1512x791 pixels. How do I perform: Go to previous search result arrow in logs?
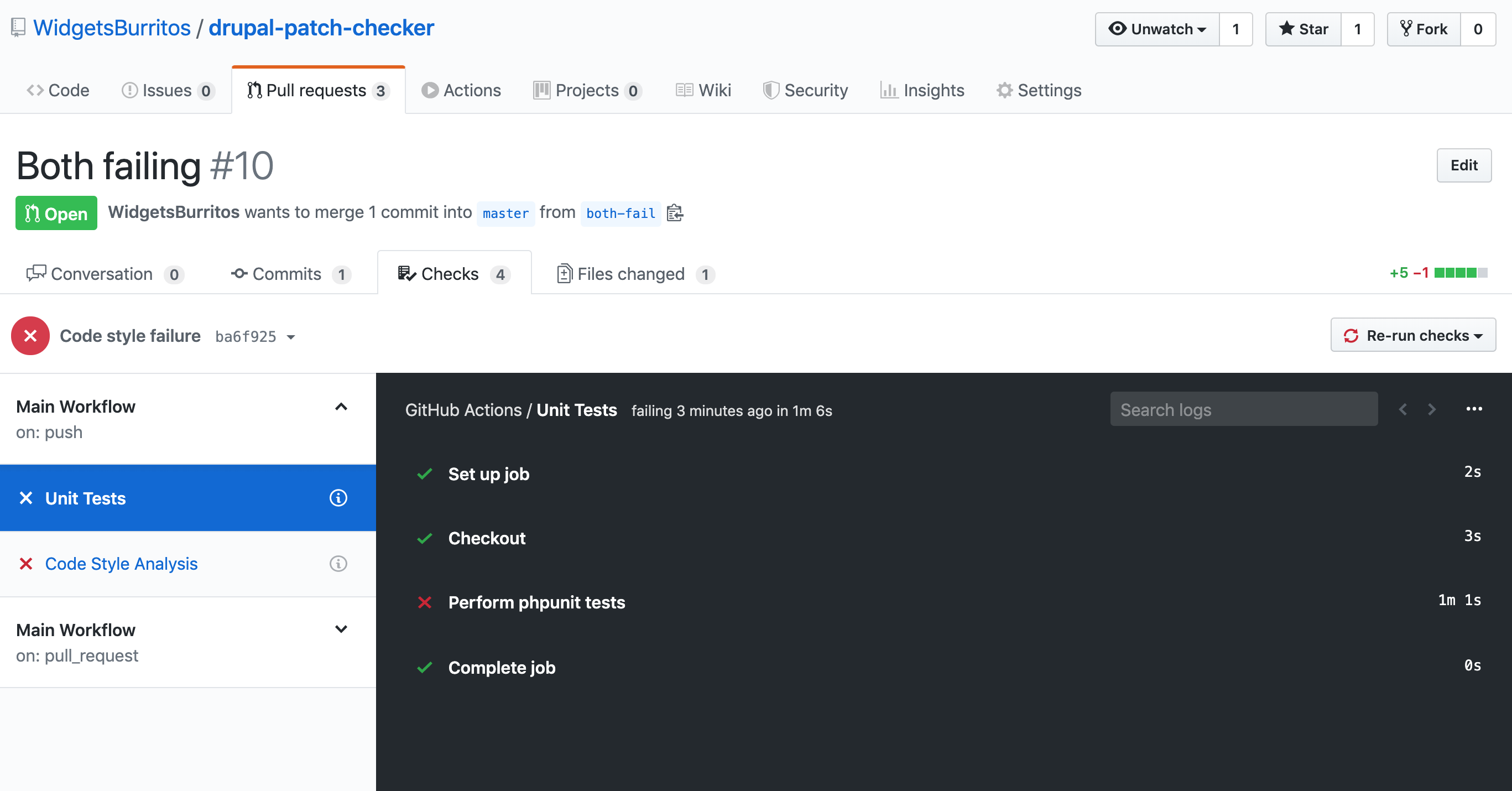coord(1403,409)
